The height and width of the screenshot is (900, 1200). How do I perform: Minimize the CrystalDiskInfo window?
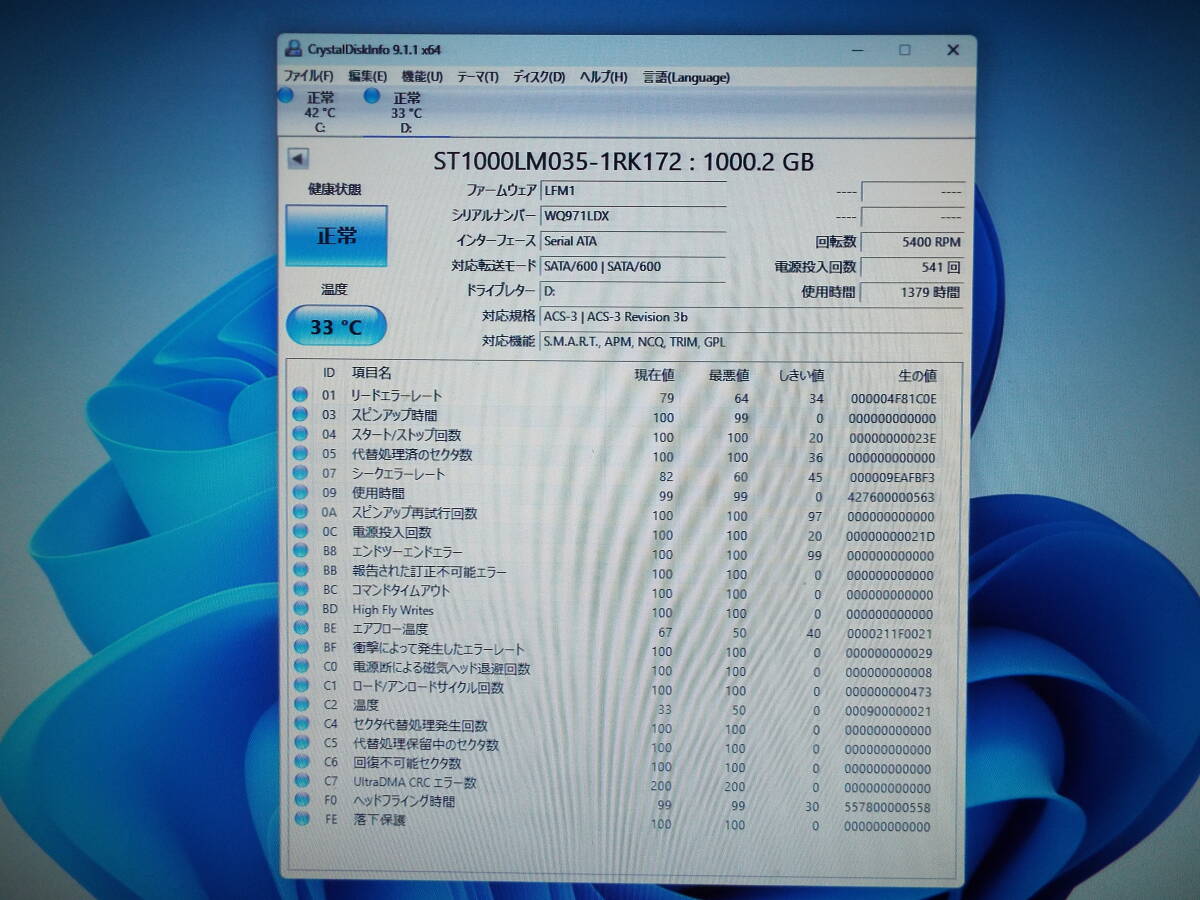tap(856, 49)
